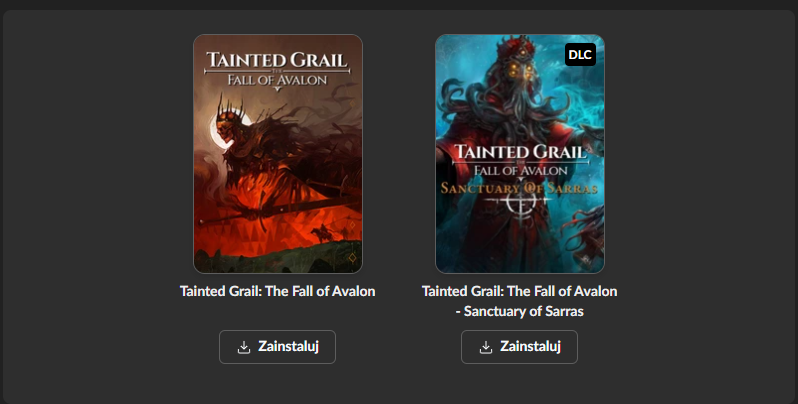Screen dimensions: 798x404
Task: Install the Sanctuary of Sarras DLC
Action: (520, 347)
